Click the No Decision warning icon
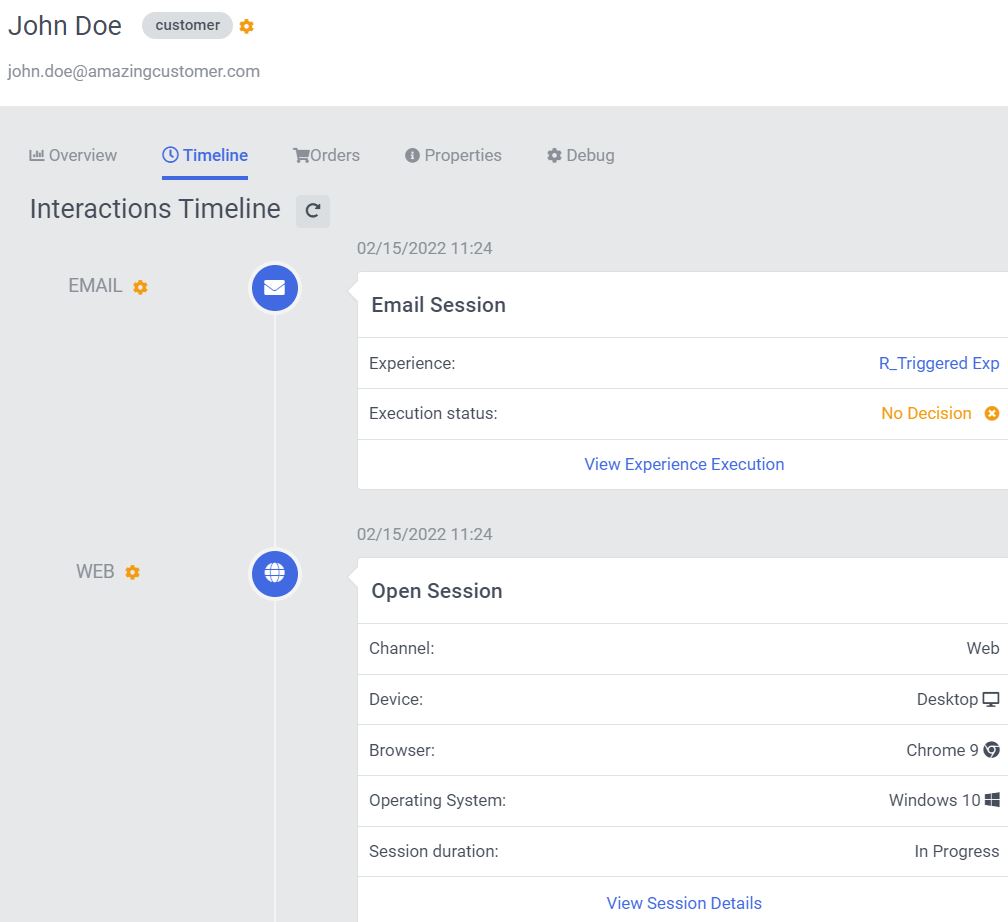 click(992, 413)
